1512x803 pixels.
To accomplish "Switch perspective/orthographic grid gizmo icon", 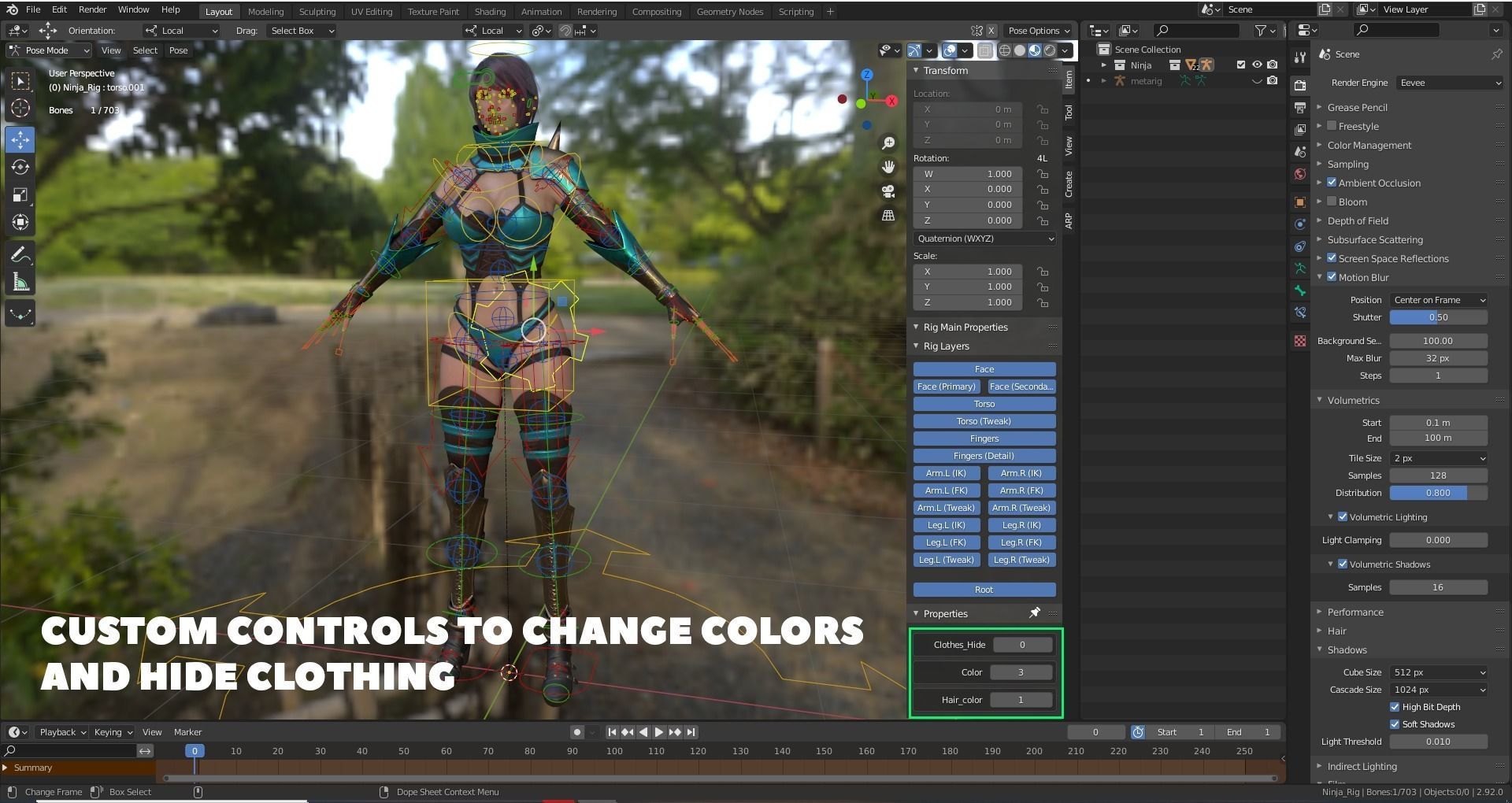I will pos(888,216).
